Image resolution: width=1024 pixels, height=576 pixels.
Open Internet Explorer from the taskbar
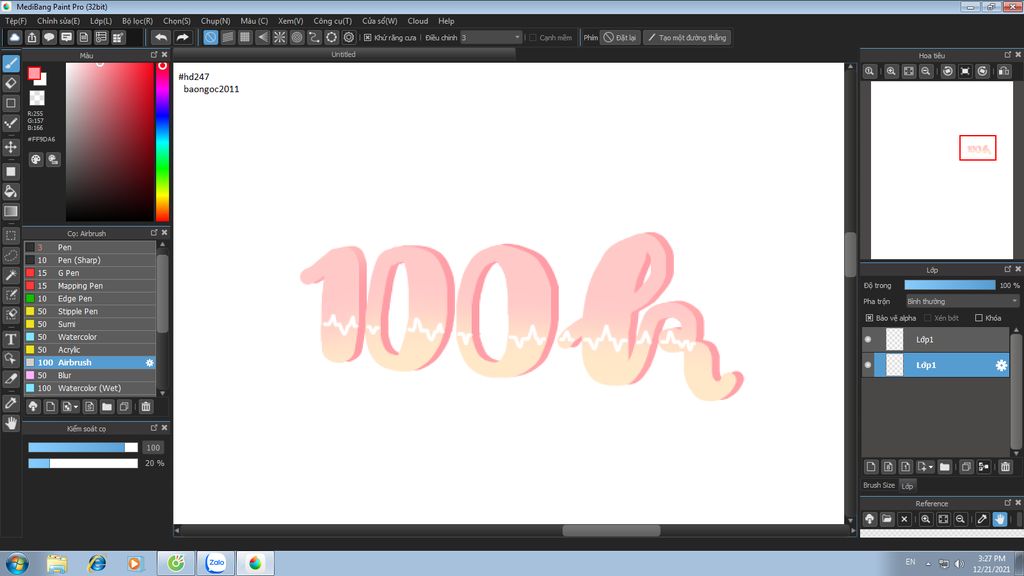click(x=97, y=563)
